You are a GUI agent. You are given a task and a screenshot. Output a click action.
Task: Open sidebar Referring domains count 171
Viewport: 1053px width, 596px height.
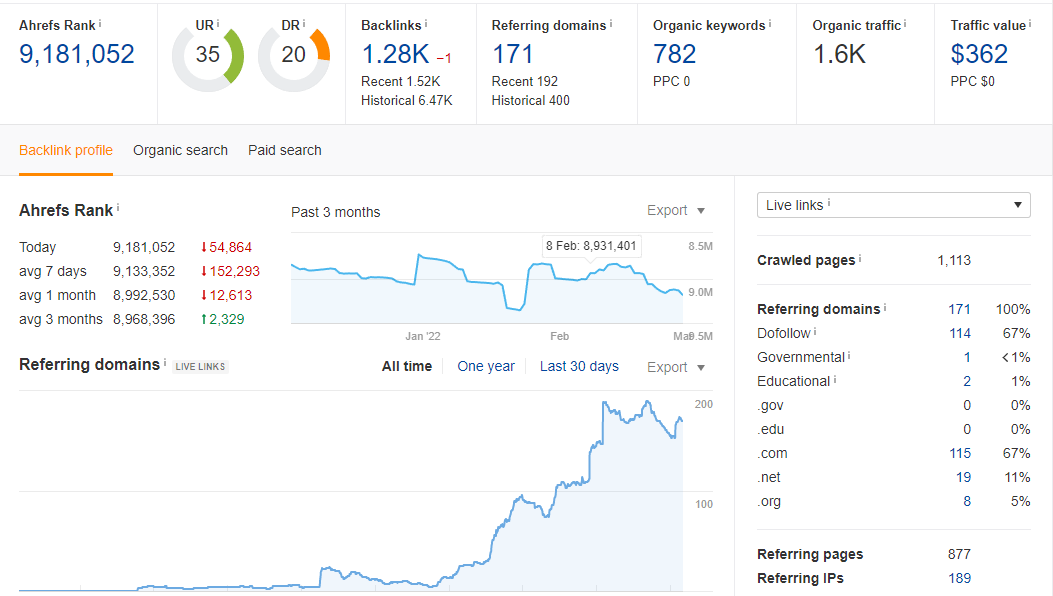(x=959, y=309)
